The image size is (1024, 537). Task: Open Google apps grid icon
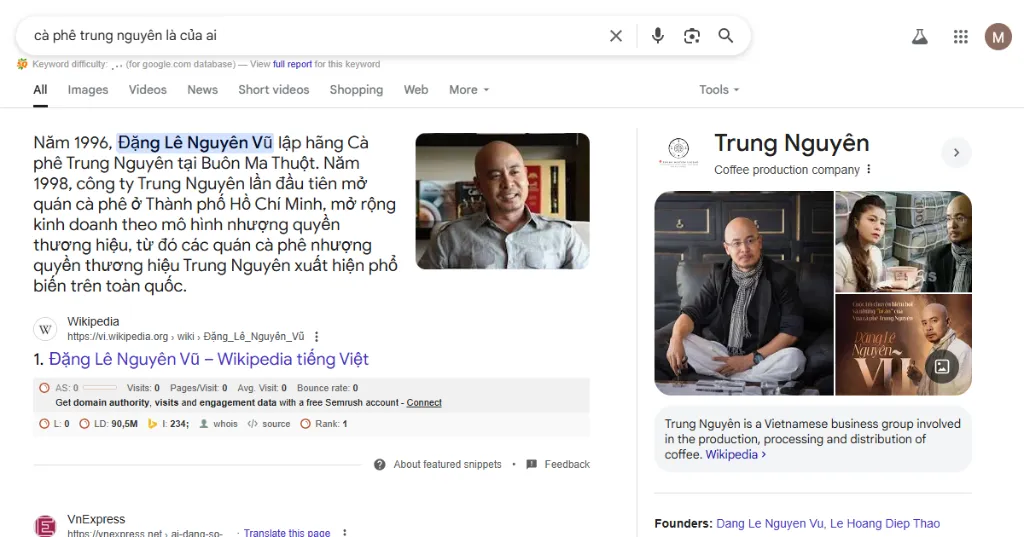[x=961, y=37]
